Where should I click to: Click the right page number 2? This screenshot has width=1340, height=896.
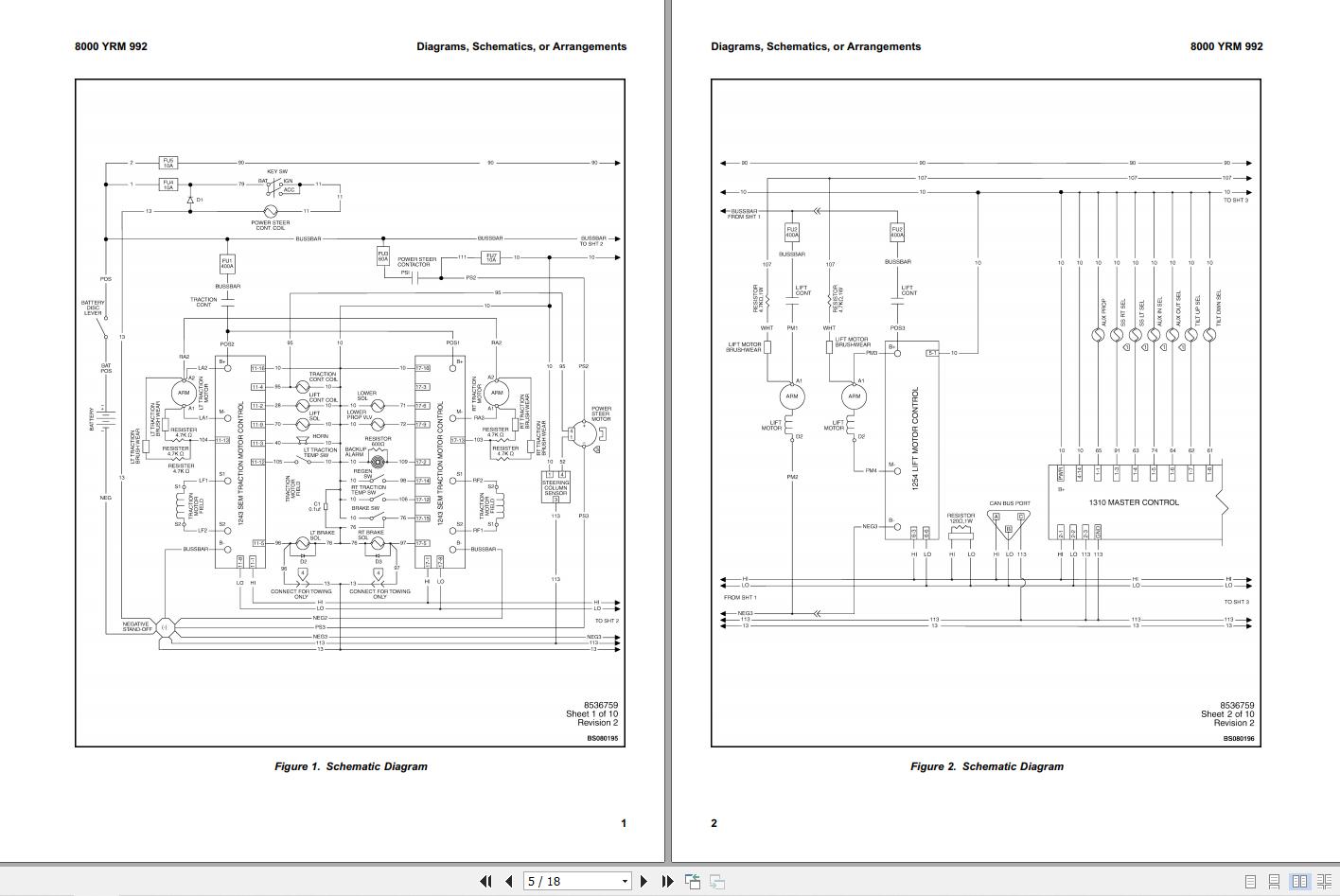pos(714,823)
